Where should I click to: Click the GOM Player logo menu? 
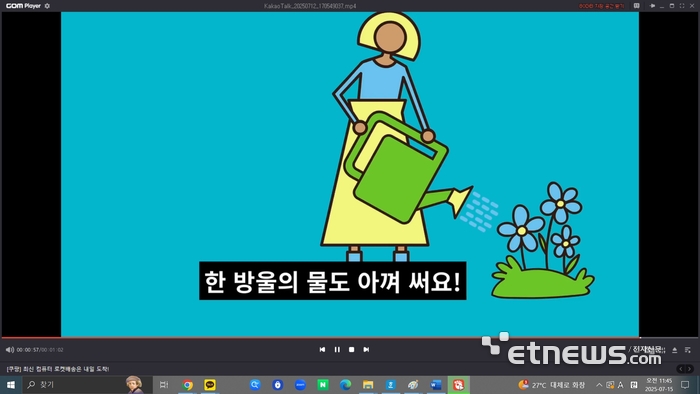[x=23, y=6]
